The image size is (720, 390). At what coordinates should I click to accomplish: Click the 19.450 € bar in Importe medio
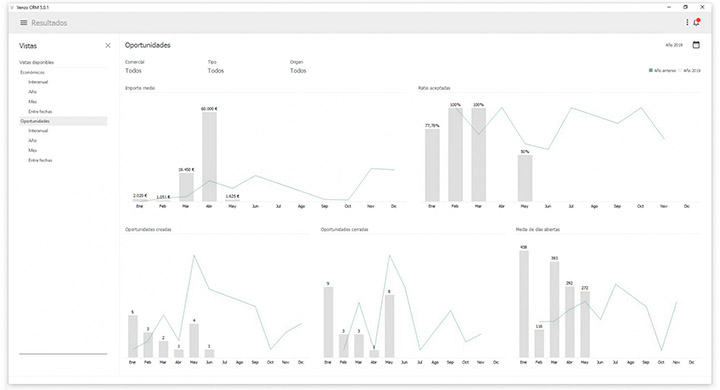click(x=186, y=187)
